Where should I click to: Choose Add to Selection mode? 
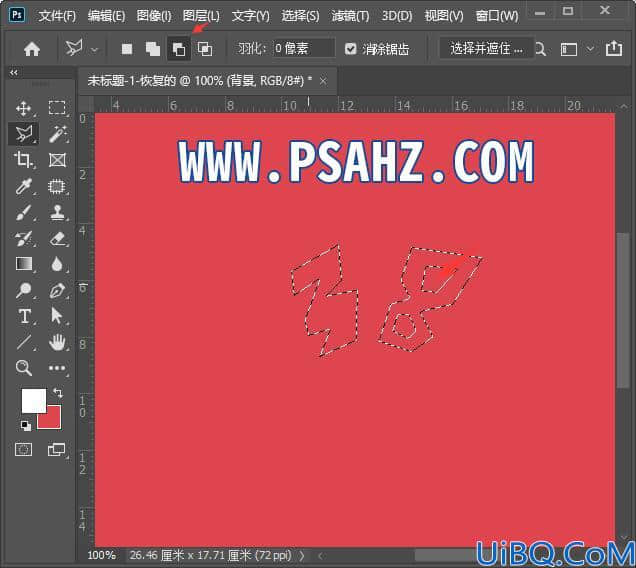[153, 49]
